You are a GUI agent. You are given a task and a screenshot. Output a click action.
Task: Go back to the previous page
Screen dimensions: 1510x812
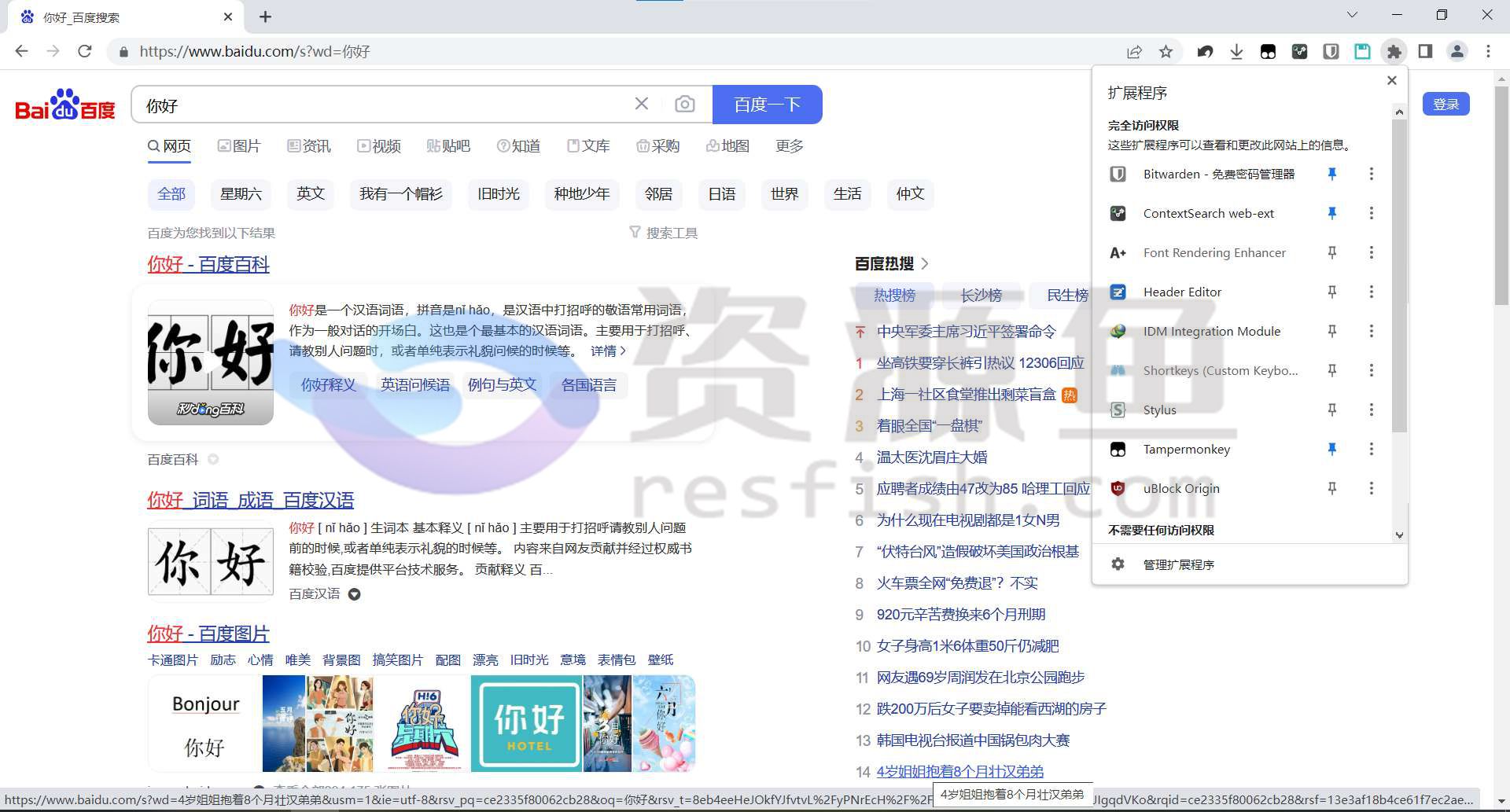pyautogui.click(x=22, y=52)
